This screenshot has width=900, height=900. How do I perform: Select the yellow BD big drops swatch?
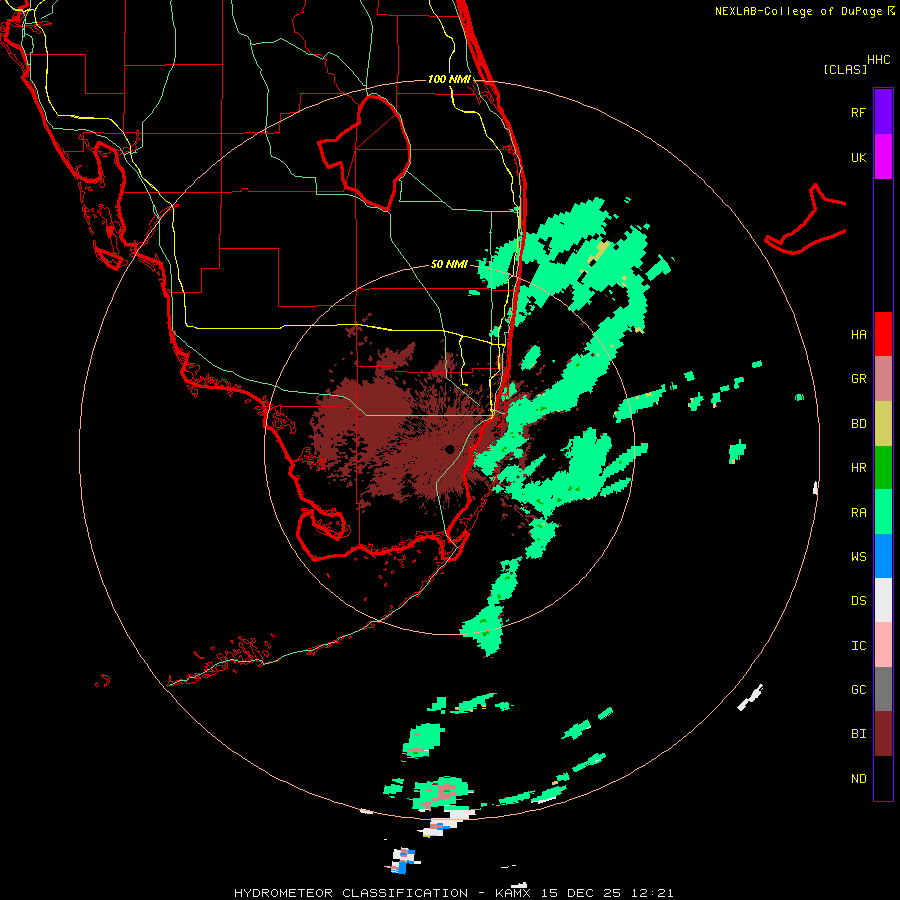pyautogui.click(x=883, y=424)
